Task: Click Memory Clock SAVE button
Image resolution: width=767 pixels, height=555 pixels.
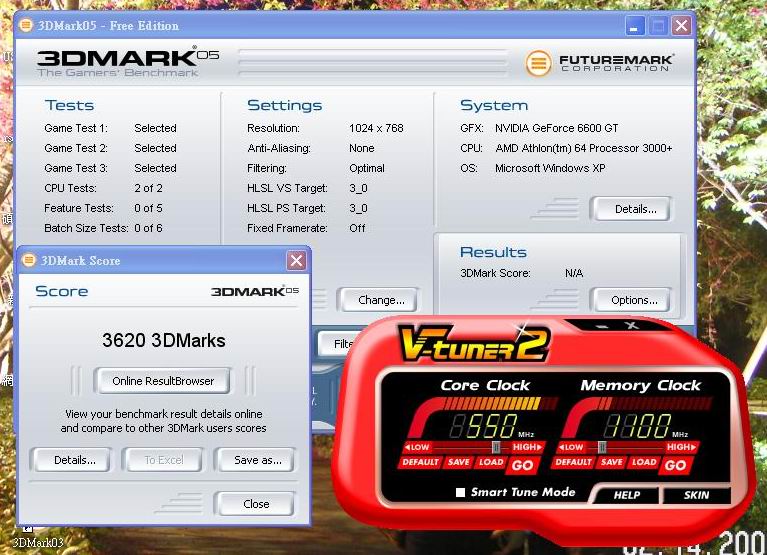Action: 611,462
